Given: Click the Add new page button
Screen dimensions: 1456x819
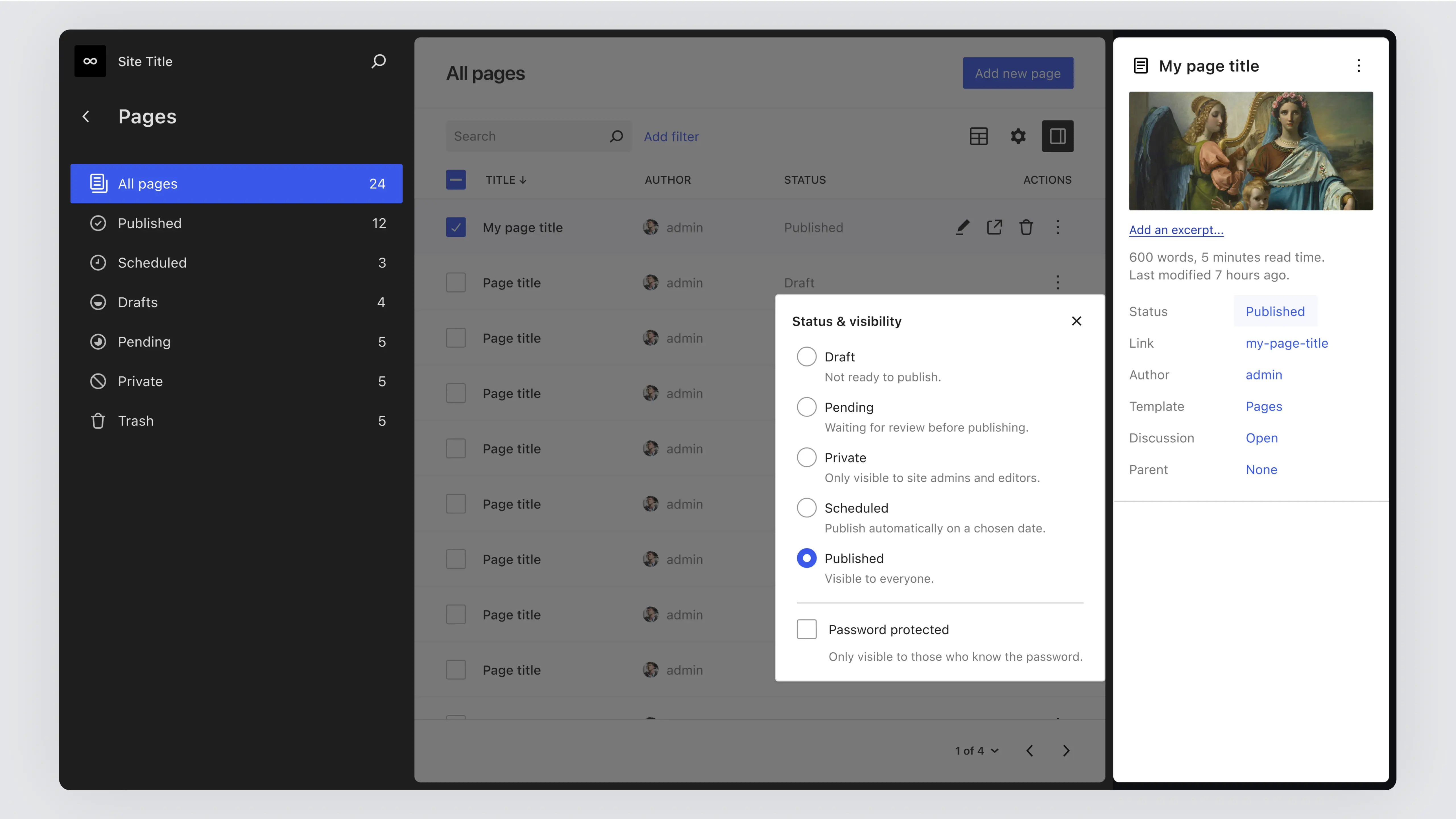Looking at the screenshot, I should tap(1017, 73).
